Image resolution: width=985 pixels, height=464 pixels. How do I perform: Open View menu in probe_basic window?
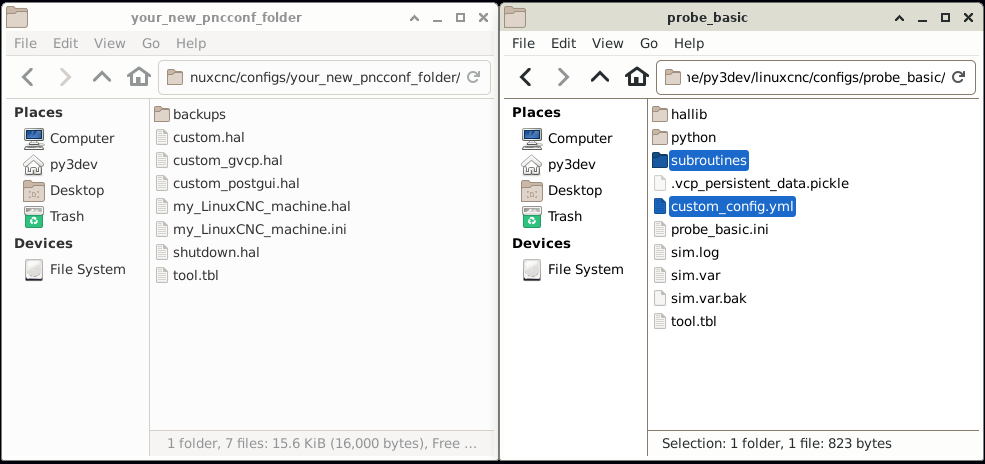(607, 43)
